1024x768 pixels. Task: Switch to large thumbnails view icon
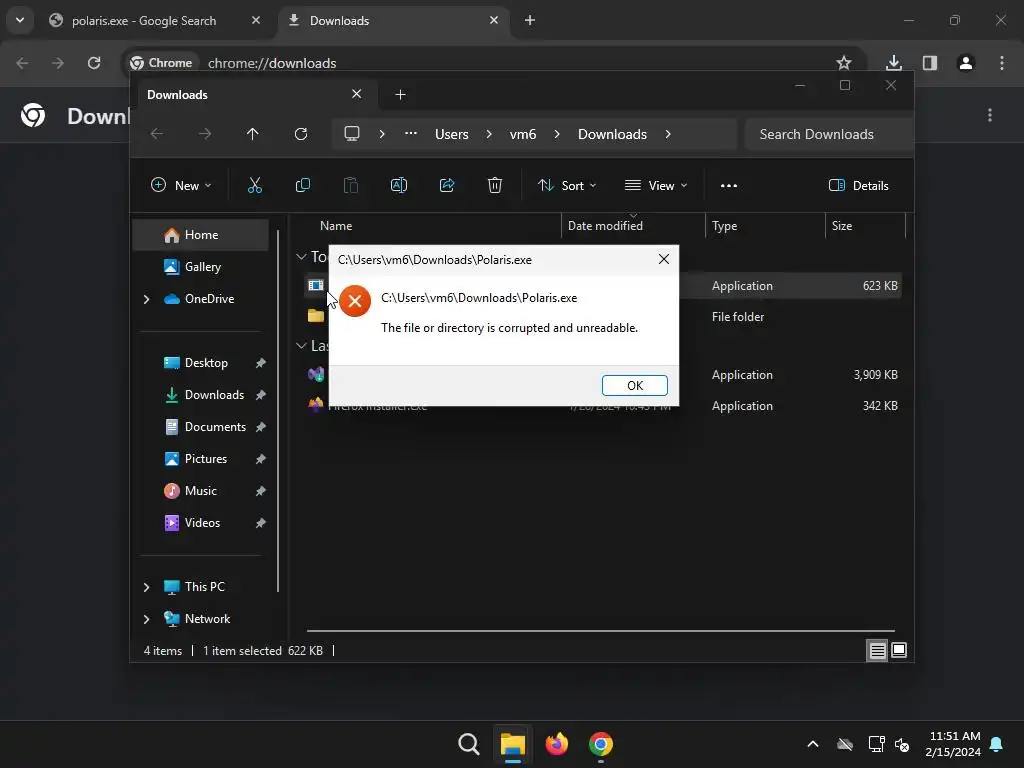point(899,650)
